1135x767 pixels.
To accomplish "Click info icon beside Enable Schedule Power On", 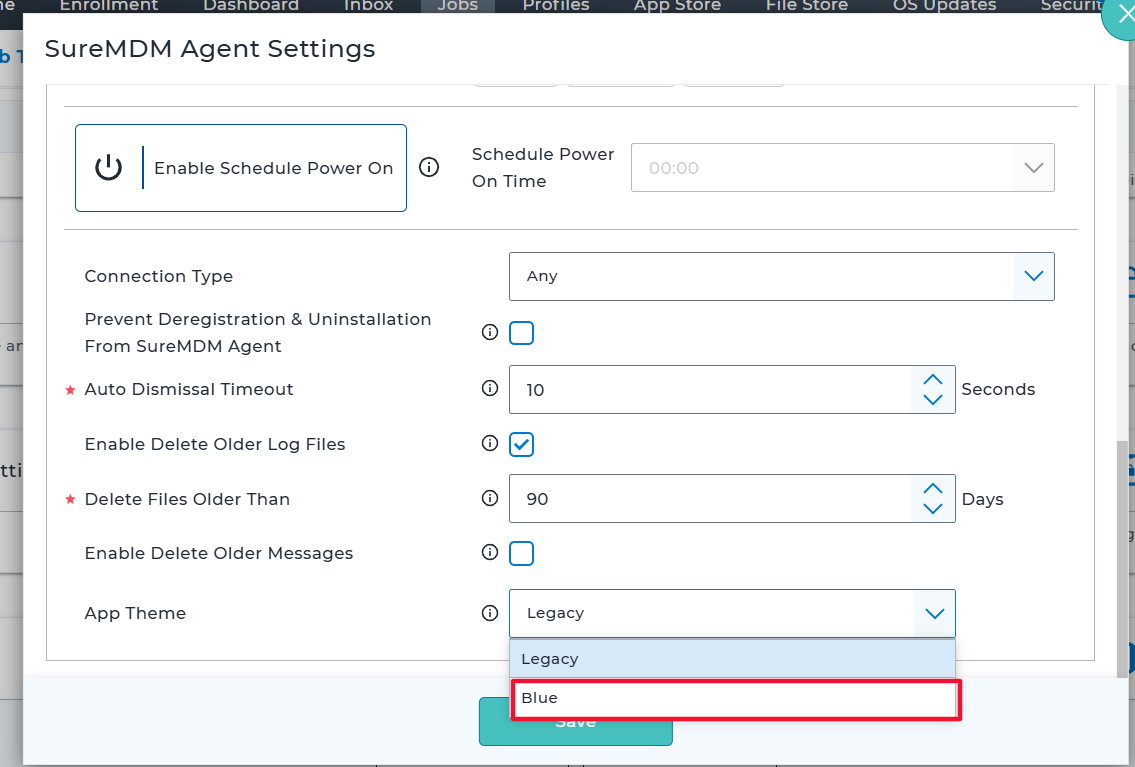I will [429, 168].
